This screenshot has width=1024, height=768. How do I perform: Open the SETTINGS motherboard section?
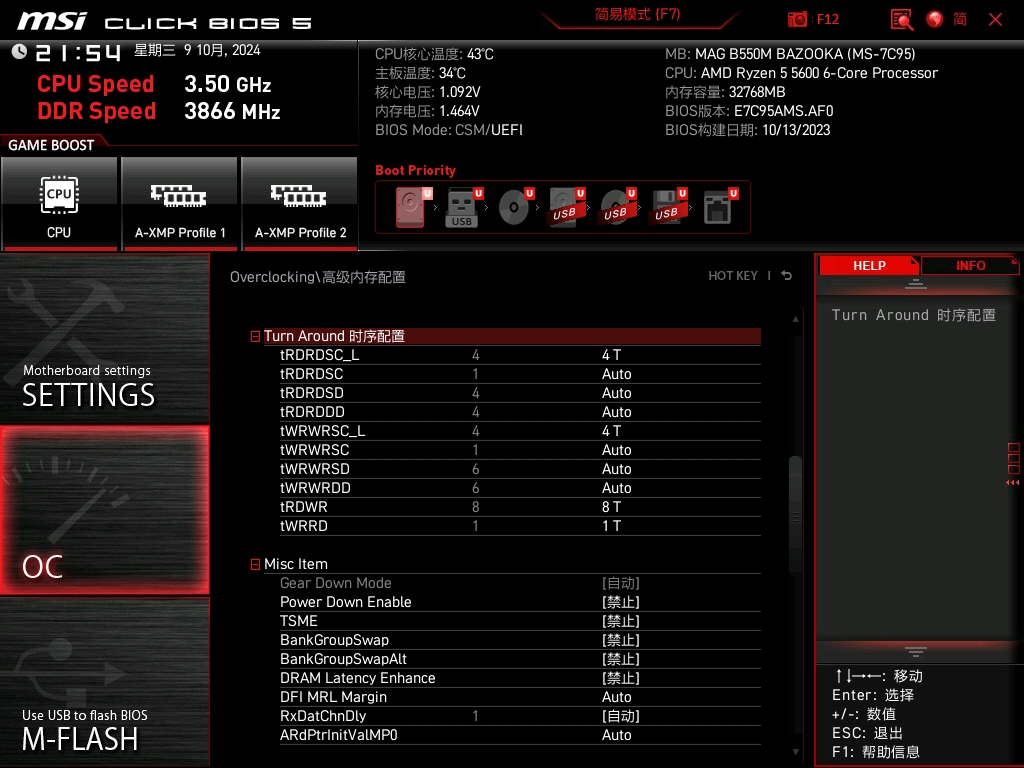point(104,338)
